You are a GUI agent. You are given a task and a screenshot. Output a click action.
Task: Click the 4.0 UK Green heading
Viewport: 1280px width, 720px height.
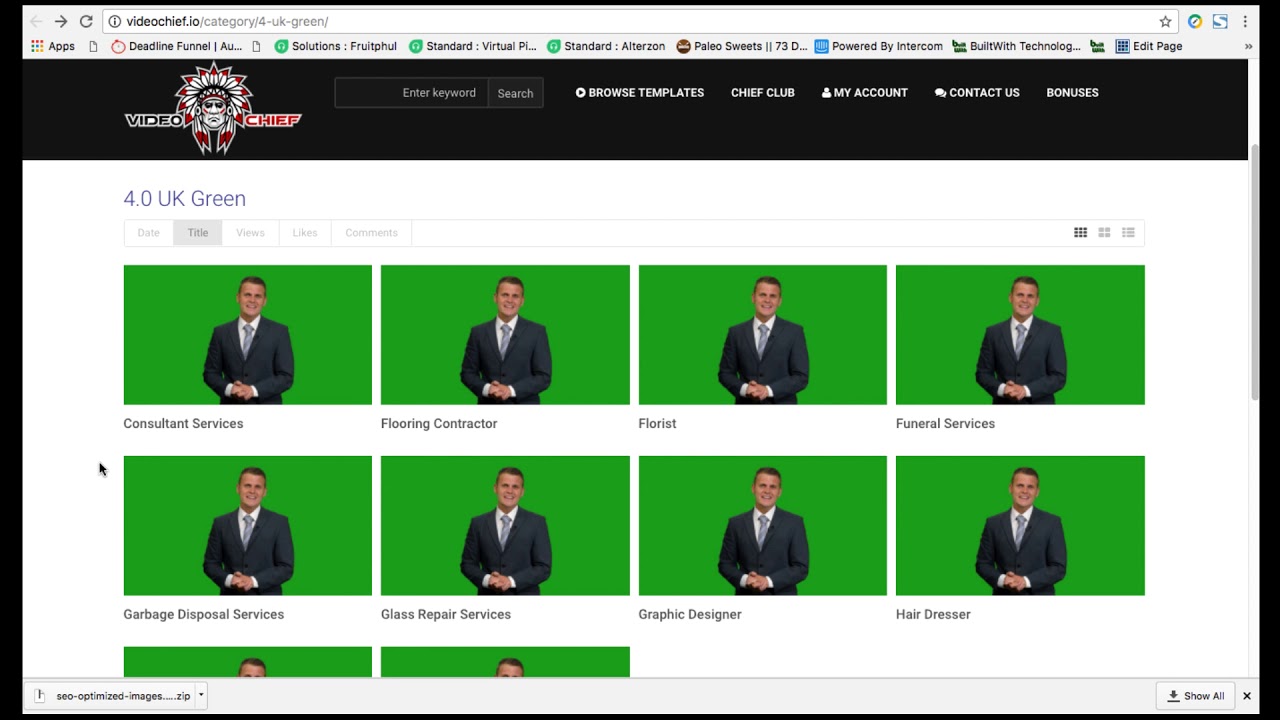click(185, 198)
